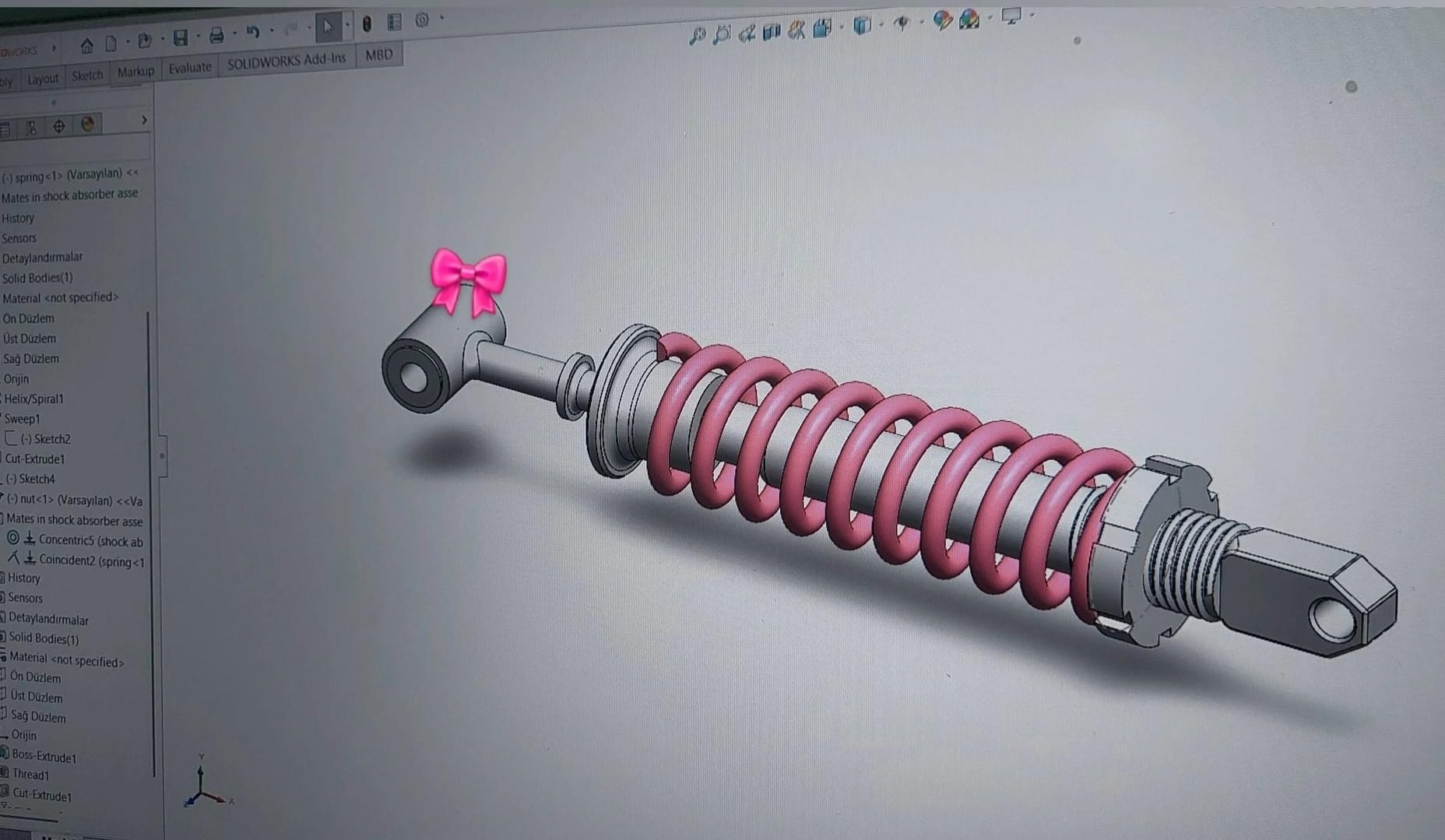Open the Select tool dropdown arrow
This screenshot has width=1445, height=840.
347,25
